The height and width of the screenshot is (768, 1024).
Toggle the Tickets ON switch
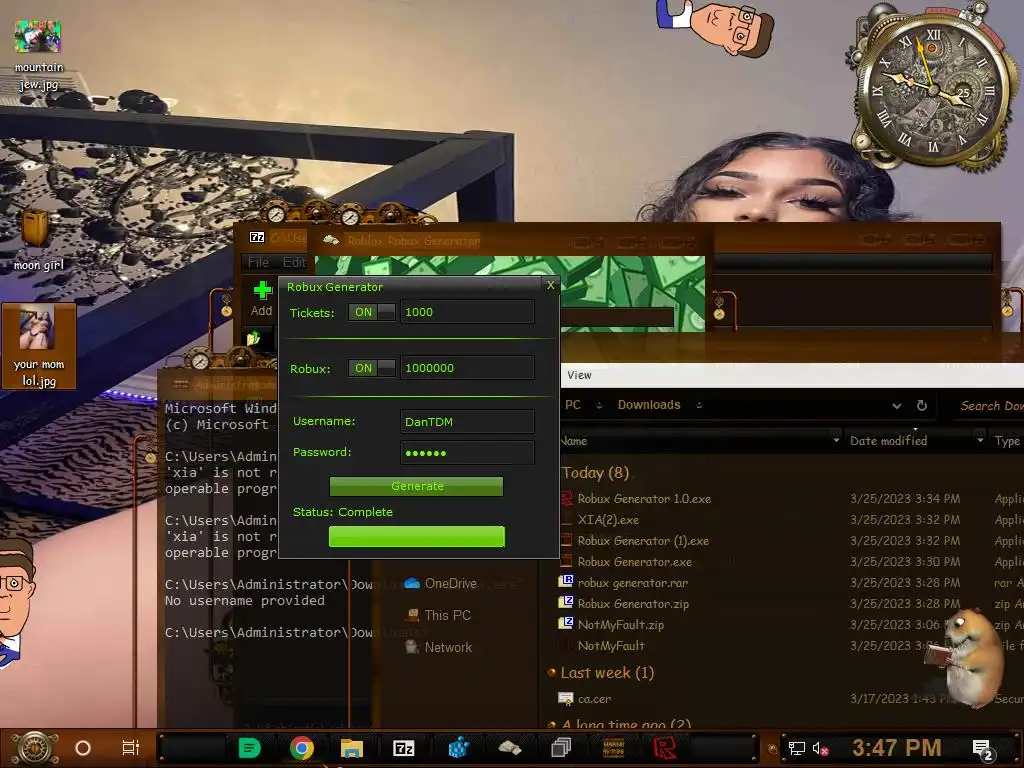[x=372, y=312]
